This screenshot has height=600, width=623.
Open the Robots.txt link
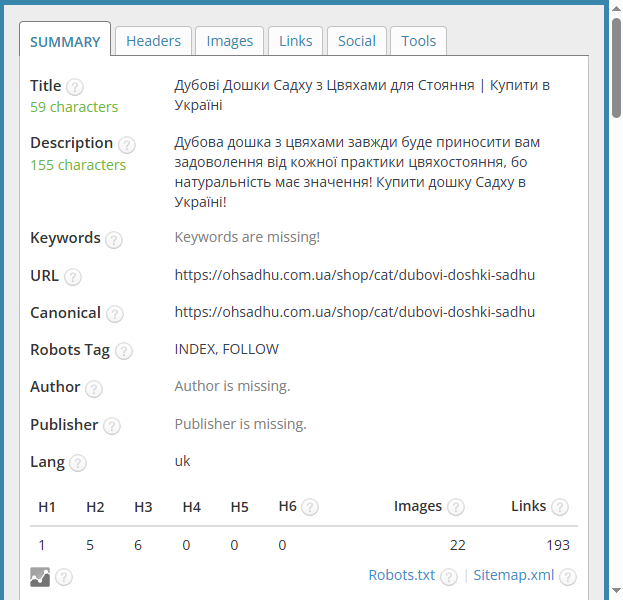click(x=402, y=575)
